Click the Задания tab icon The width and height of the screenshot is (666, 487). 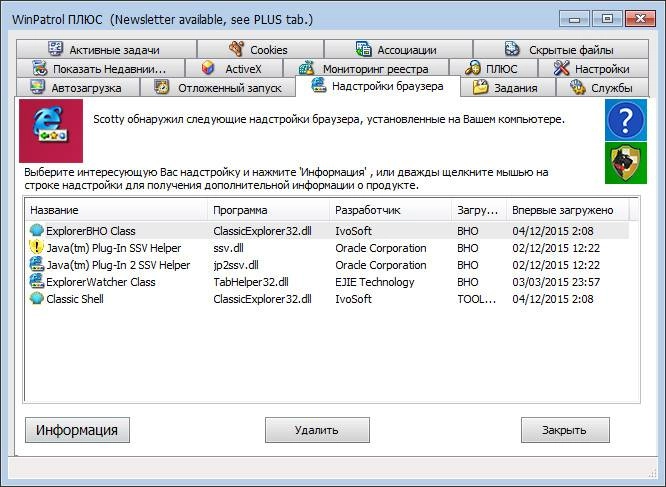(x=480, y=87)
